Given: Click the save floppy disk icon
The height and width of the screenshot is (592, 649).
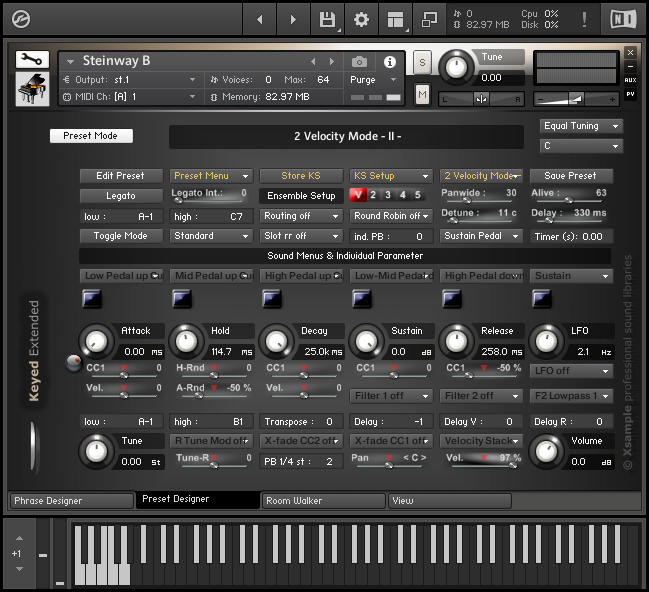Looking at the screenshot, I should (x=327, y=19).
